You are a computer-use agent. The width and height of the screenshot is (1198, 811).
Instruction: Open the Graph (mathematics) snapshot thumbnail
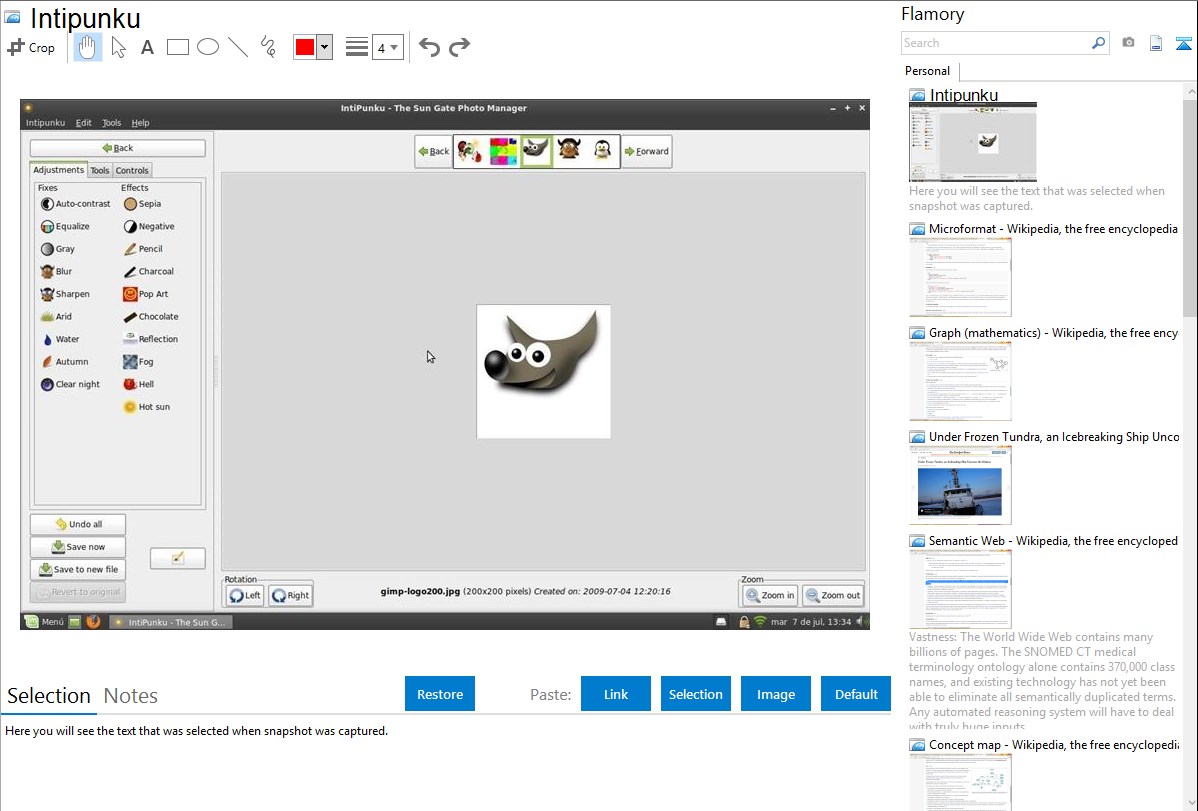pyautogui.click(x=960, y=381)
